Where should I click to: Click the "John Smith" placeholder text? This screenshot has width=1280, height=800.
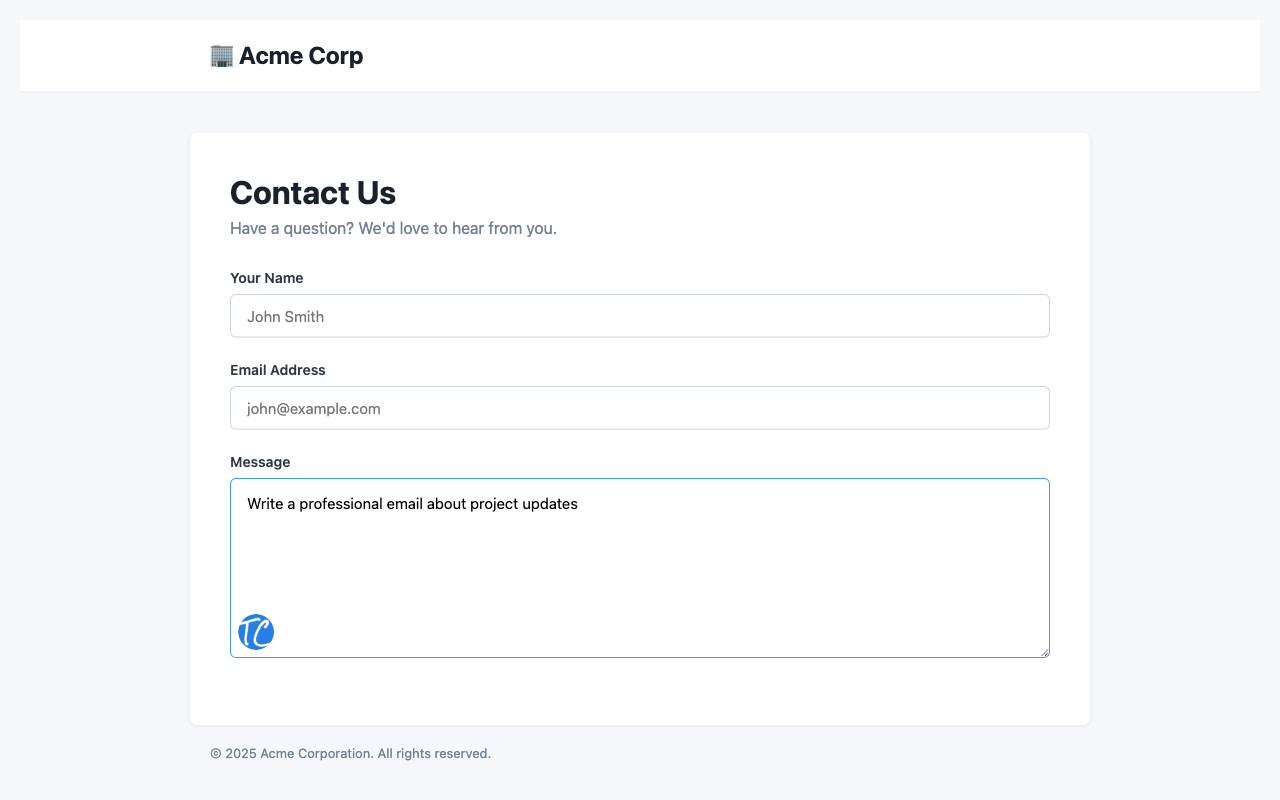click(285, 317)
